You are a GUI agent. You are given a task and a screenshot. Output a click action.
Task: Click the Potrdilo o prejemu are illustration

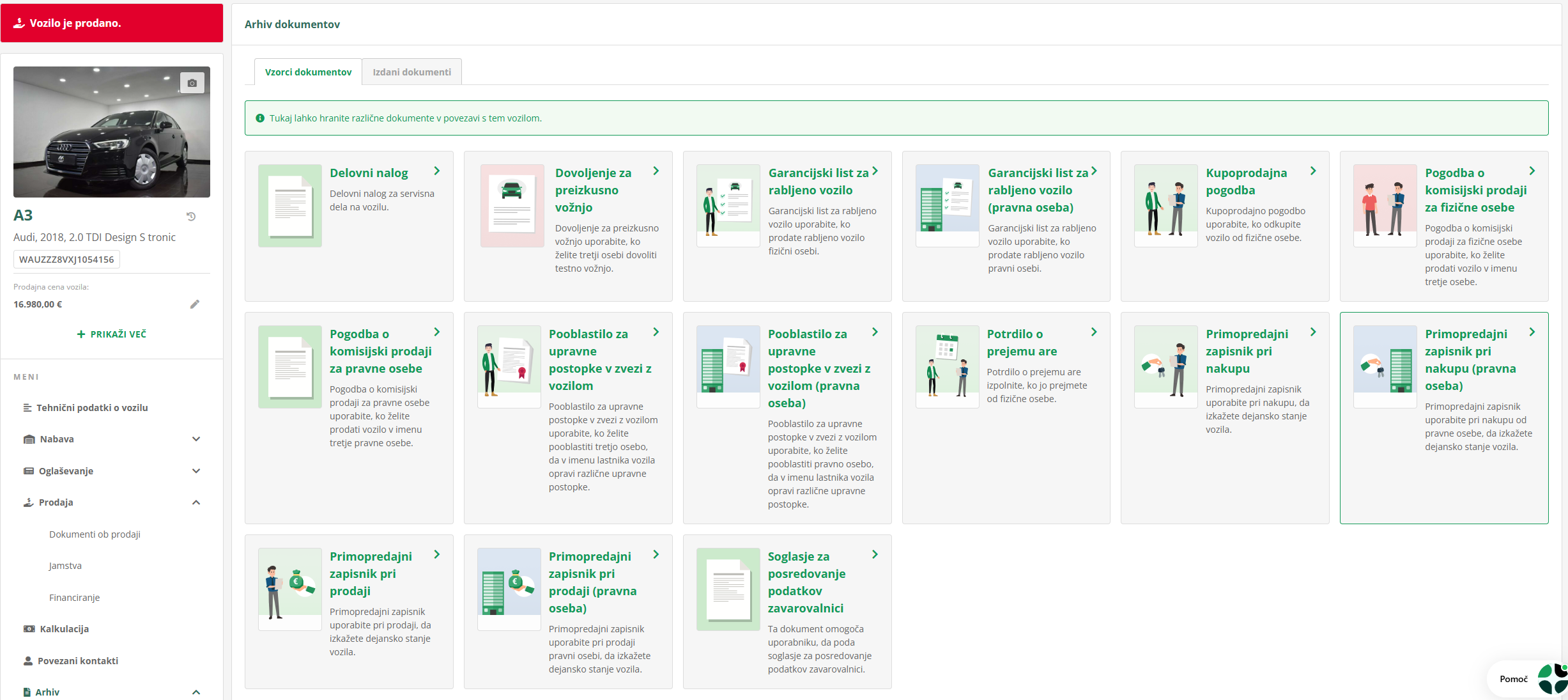[947, 366]
